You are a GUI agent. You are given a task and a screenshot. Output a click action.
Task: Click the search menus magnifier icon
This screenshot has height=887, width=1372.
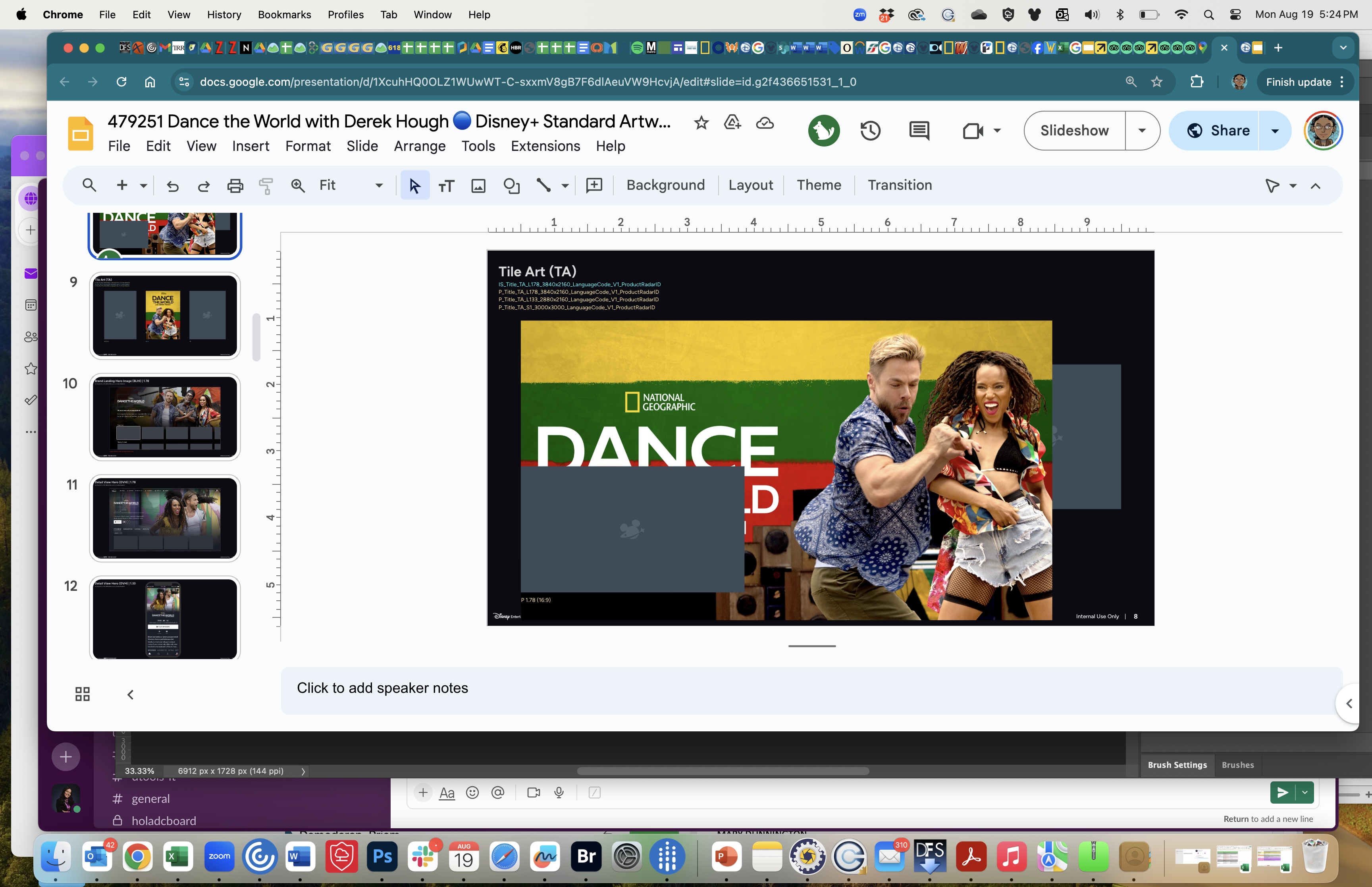89,185
